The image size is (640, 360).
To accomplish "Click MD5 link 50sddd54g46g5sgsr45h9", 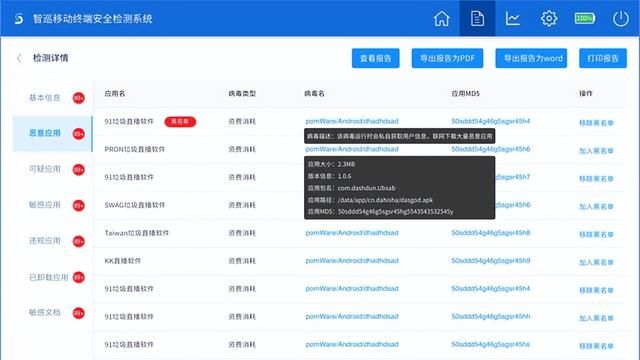I will (x=491, y=261).
